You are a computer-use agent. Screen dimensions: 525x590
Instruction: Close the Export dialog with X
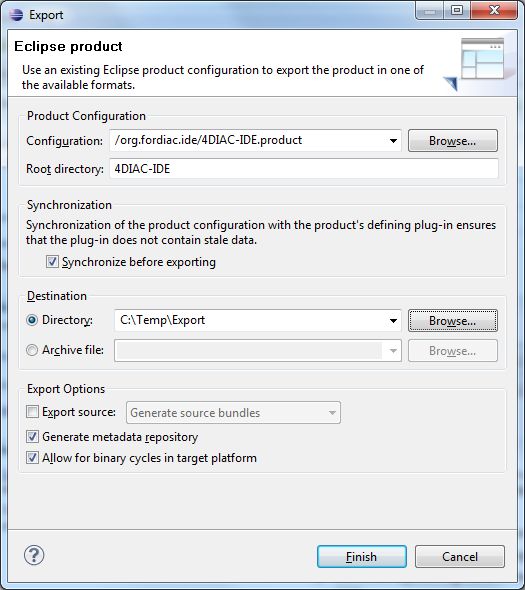[493, 11]
